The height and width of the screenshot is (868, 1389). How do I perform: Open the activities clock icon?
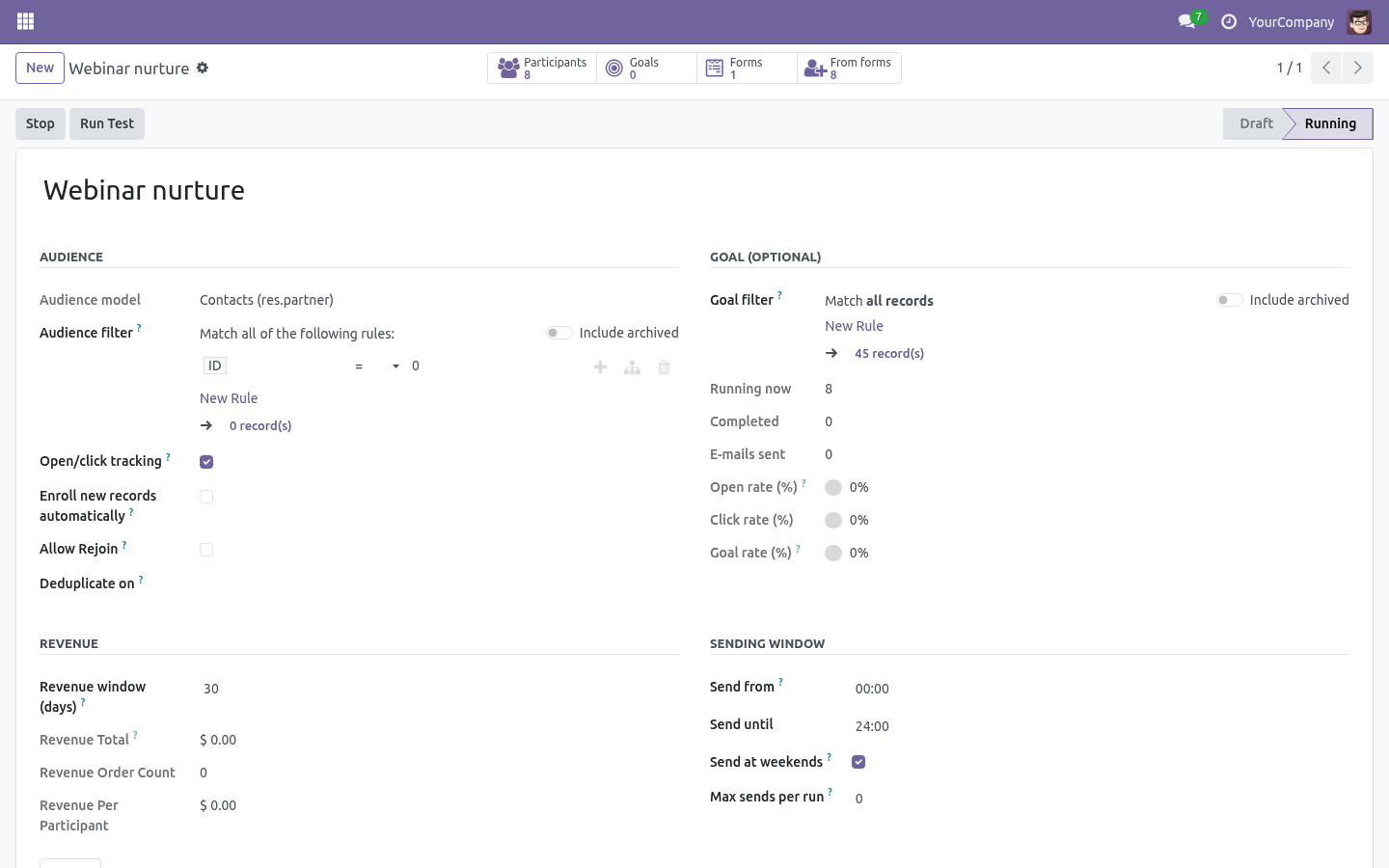pyautogui.click(x=1229, y=21)
